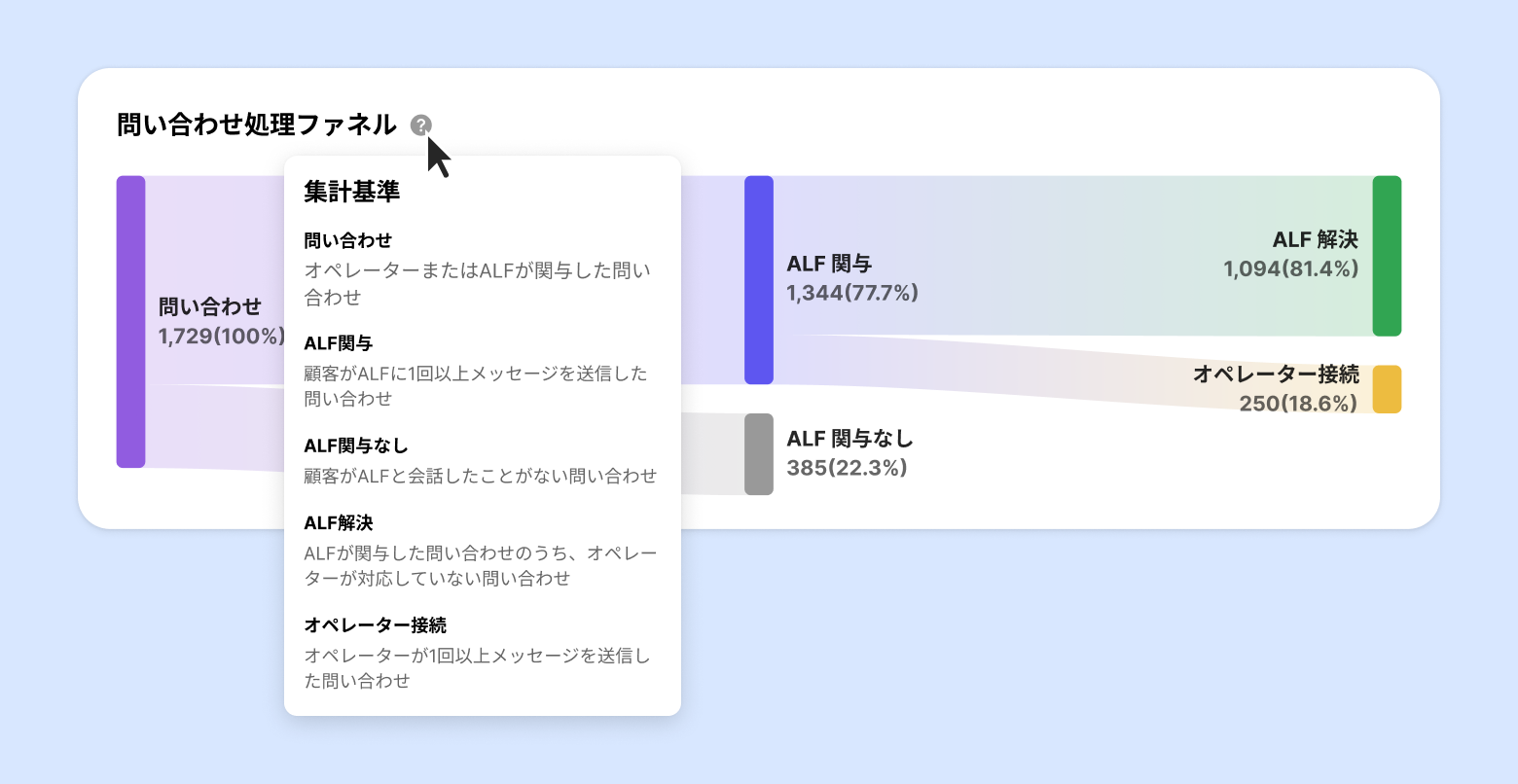Click the ALF解決 definition heading in the tooltip
The image size is (1518, 784).
(339, 523)
